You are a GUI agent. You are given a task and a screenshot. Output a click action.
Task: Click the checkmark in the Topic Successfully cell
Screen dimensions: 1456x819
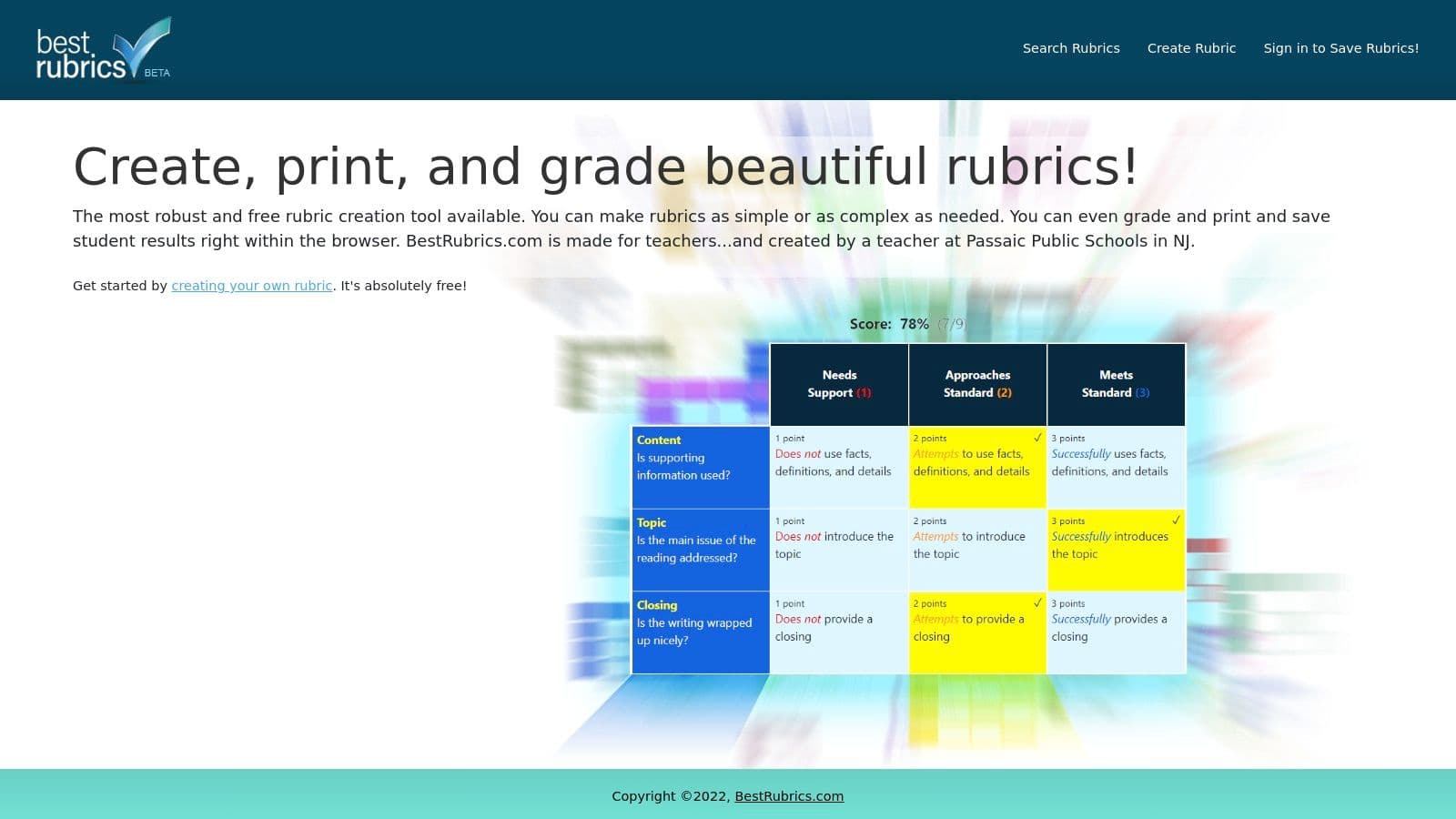click(1176, 521)
